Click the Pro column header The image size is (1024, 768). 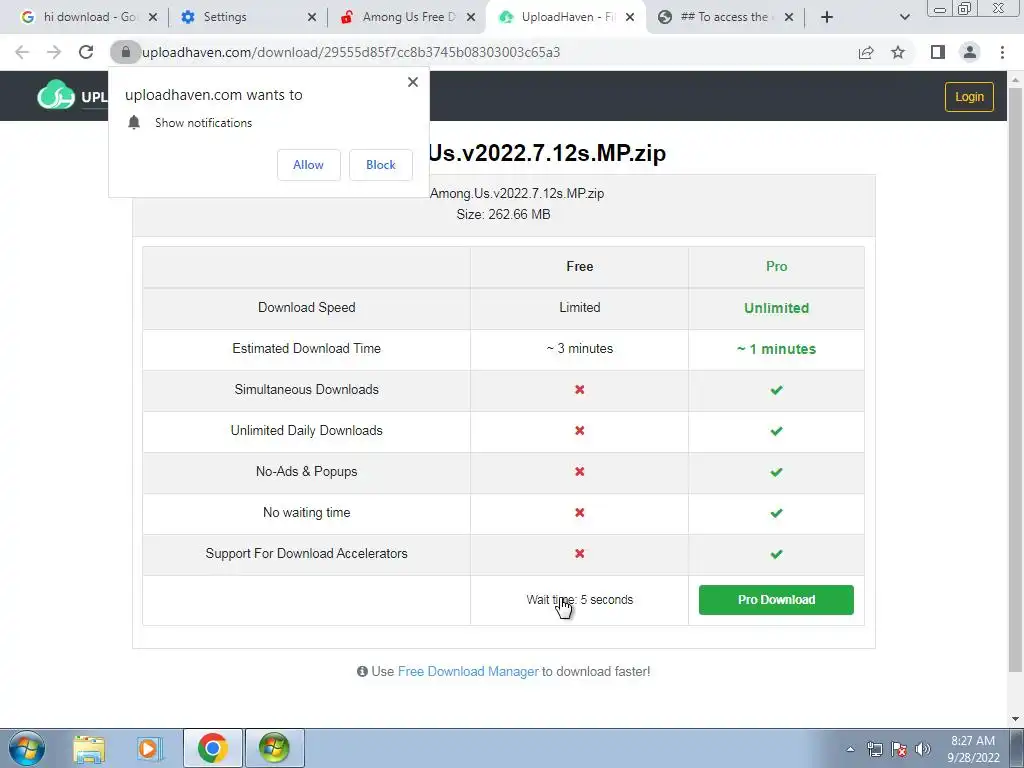pyautogui.click(x=776, y=266)
